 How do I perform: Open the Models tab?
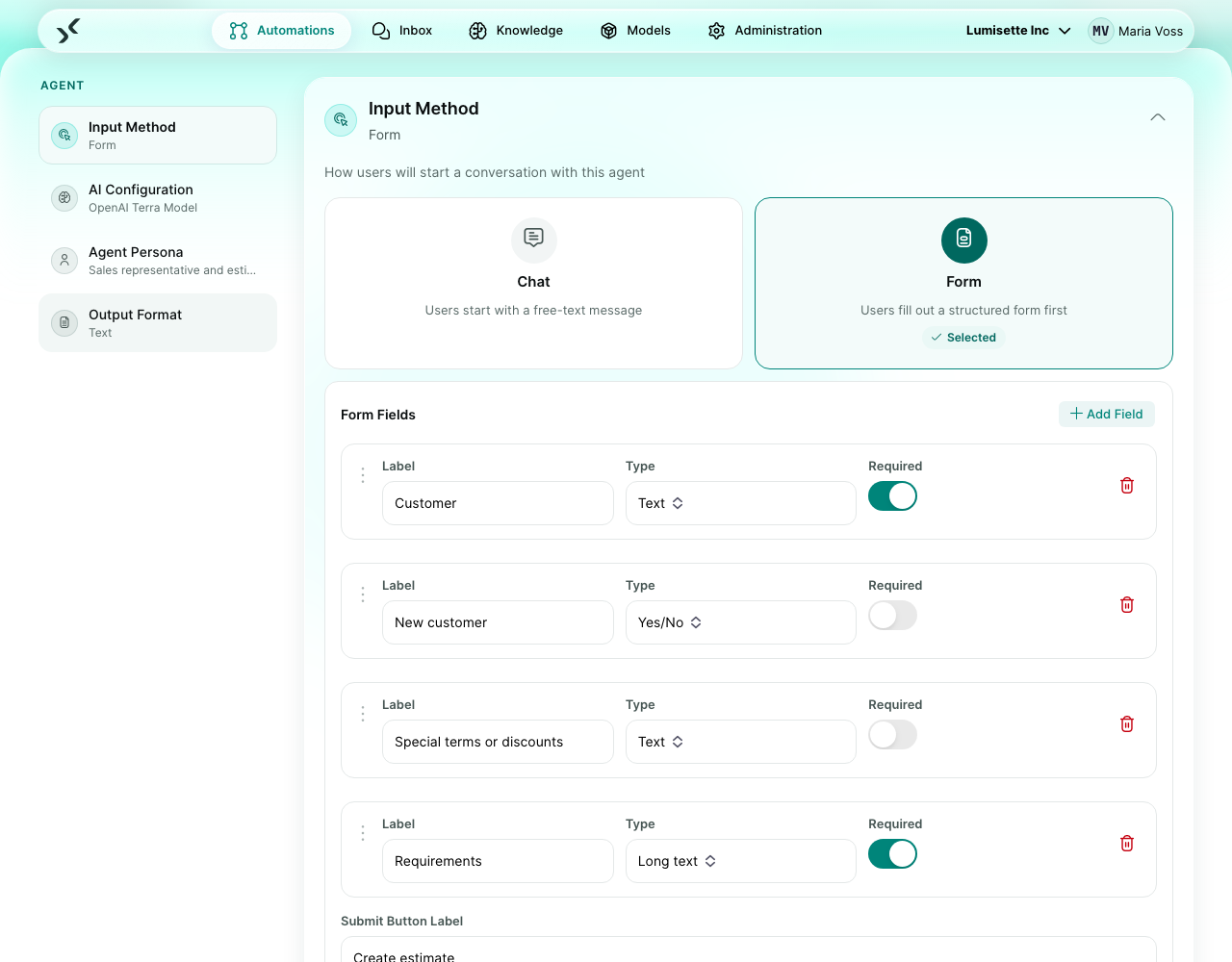[635, 31]
